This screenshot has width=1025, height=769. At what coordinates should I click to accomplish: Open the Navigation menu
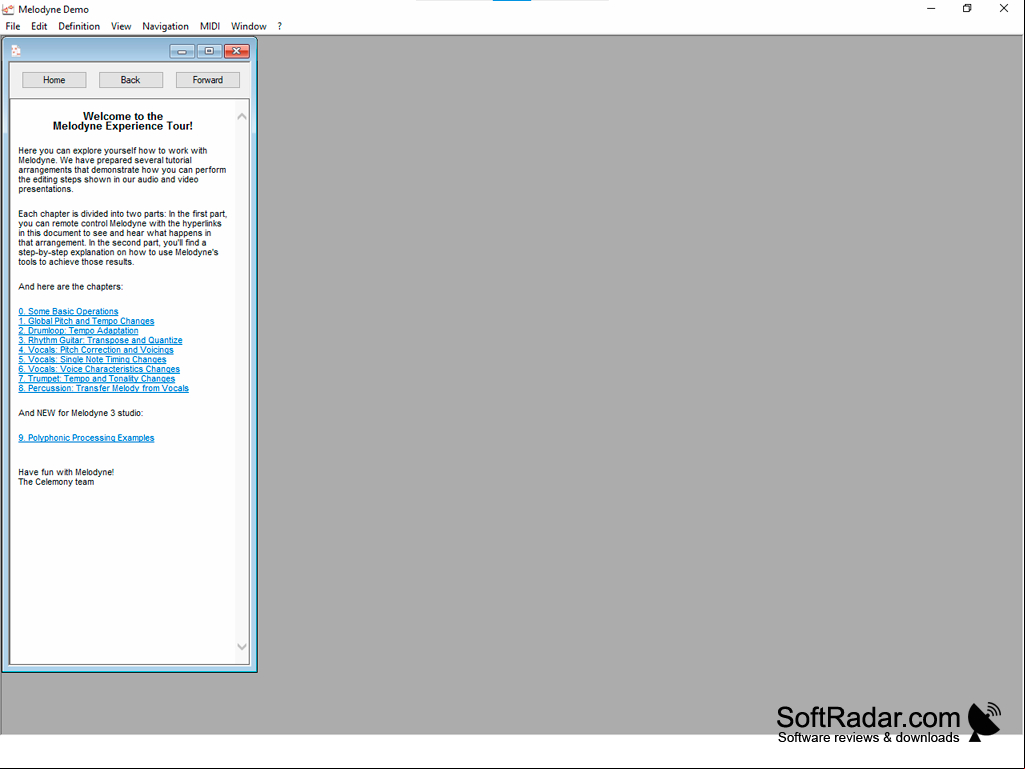click(x=165, y=26)
